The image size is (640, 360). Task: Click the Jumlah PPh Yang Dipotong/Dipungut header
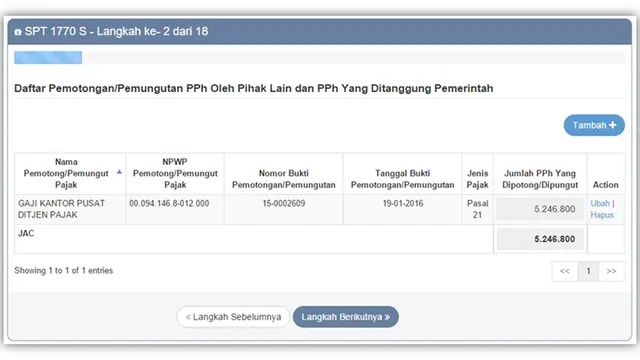pos(540,173)
